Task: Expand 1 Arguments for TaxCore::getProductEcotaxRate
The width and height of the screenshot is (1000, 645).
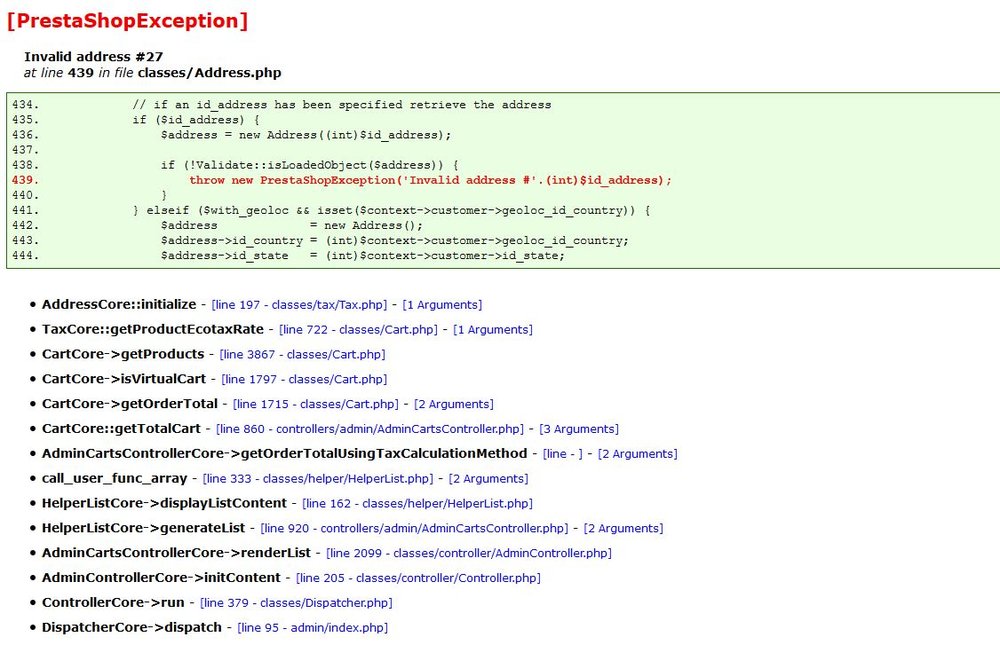Action: (x=493, y=330)
